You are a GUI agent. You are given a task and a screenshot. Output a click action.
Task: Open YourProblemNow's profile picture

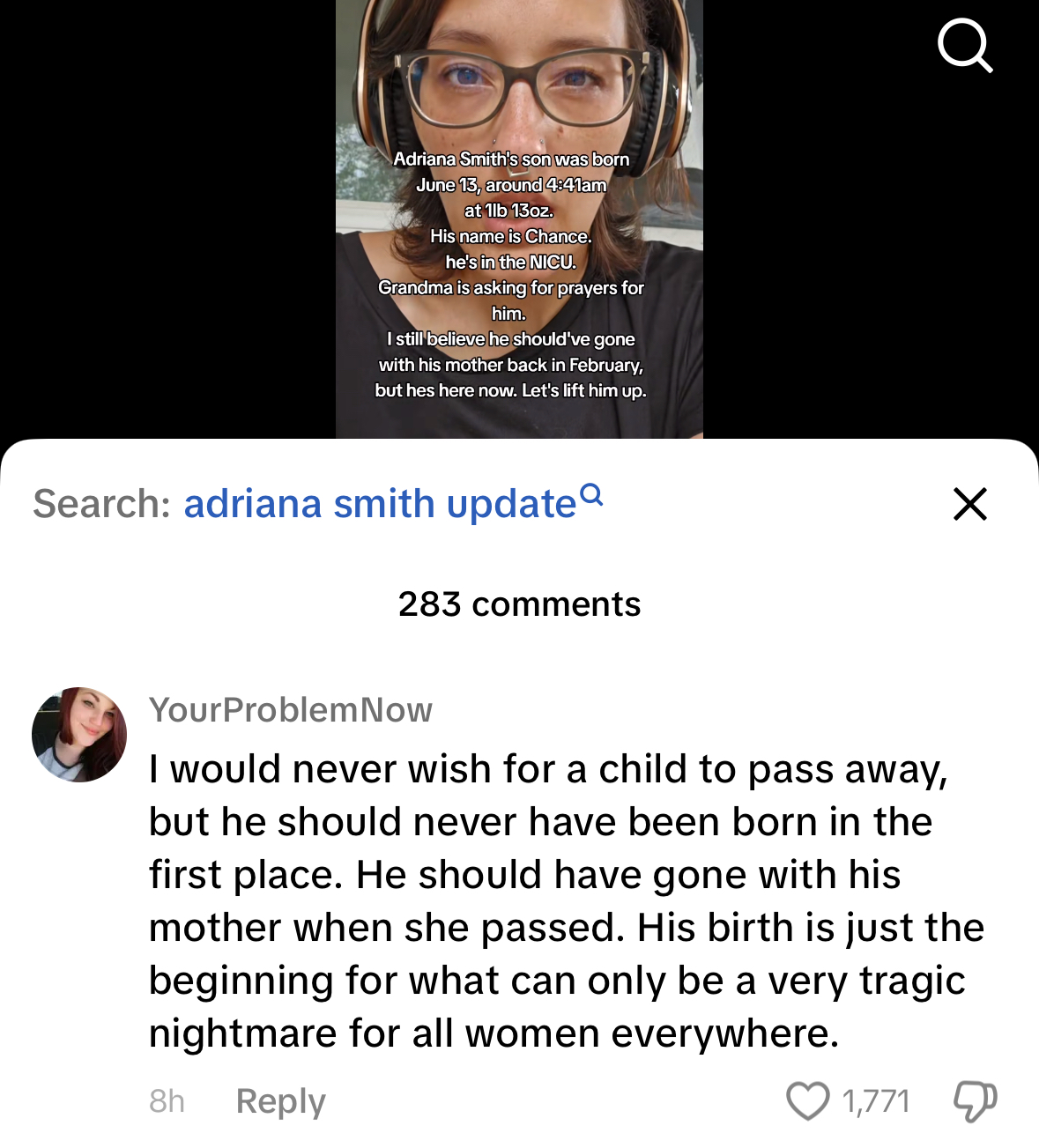tap(79, 735)
